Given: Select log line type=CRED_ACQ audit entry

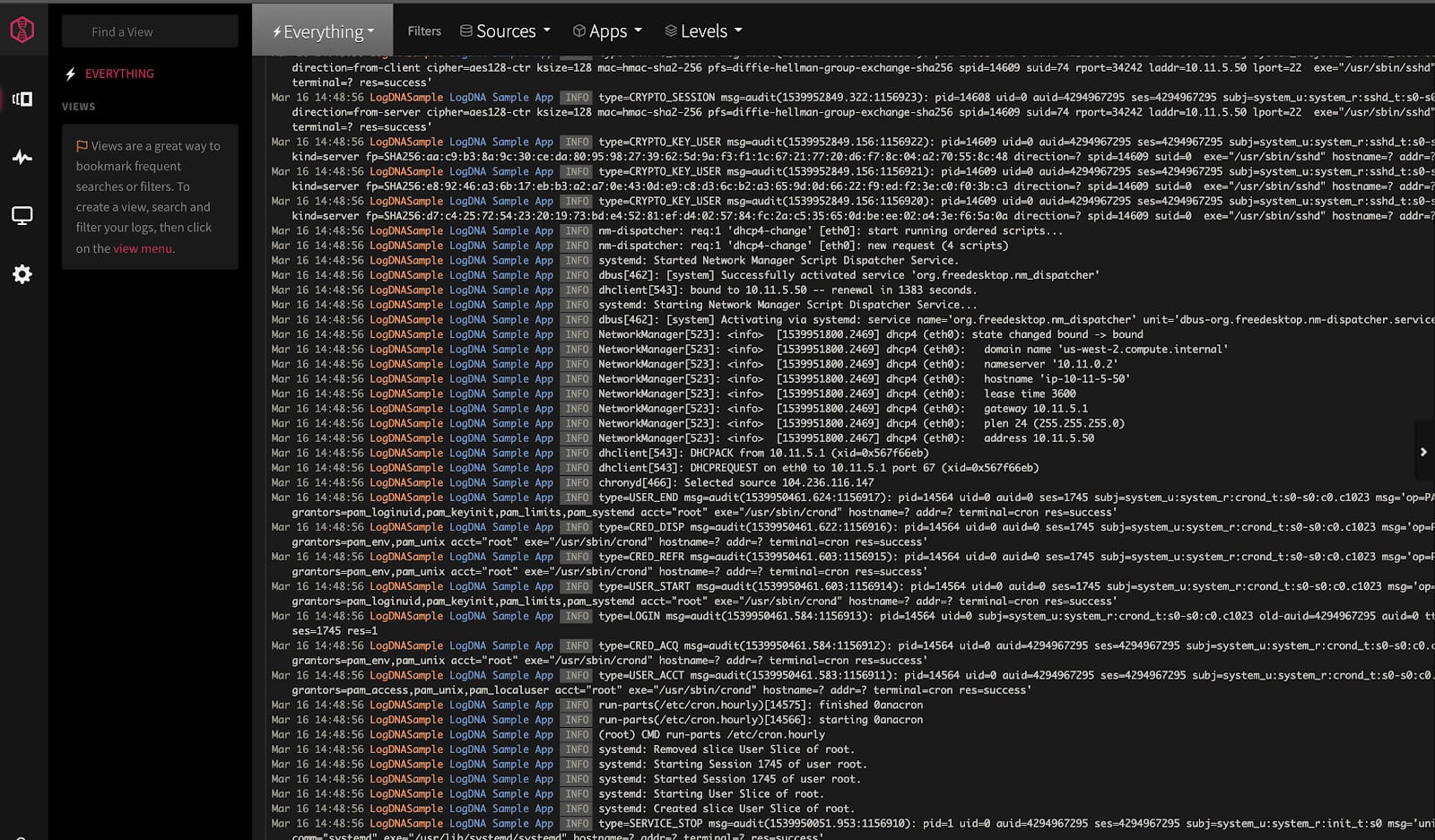Looking at the screenshot, I should 852,653.
